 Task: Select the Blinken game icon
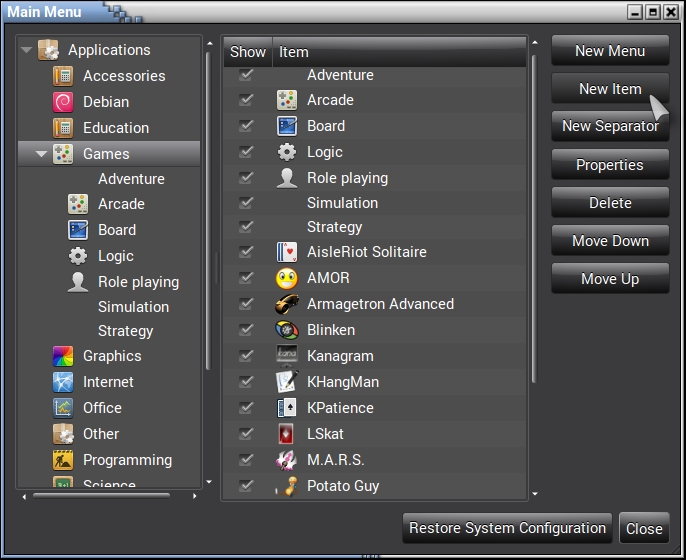click(287, 330)
